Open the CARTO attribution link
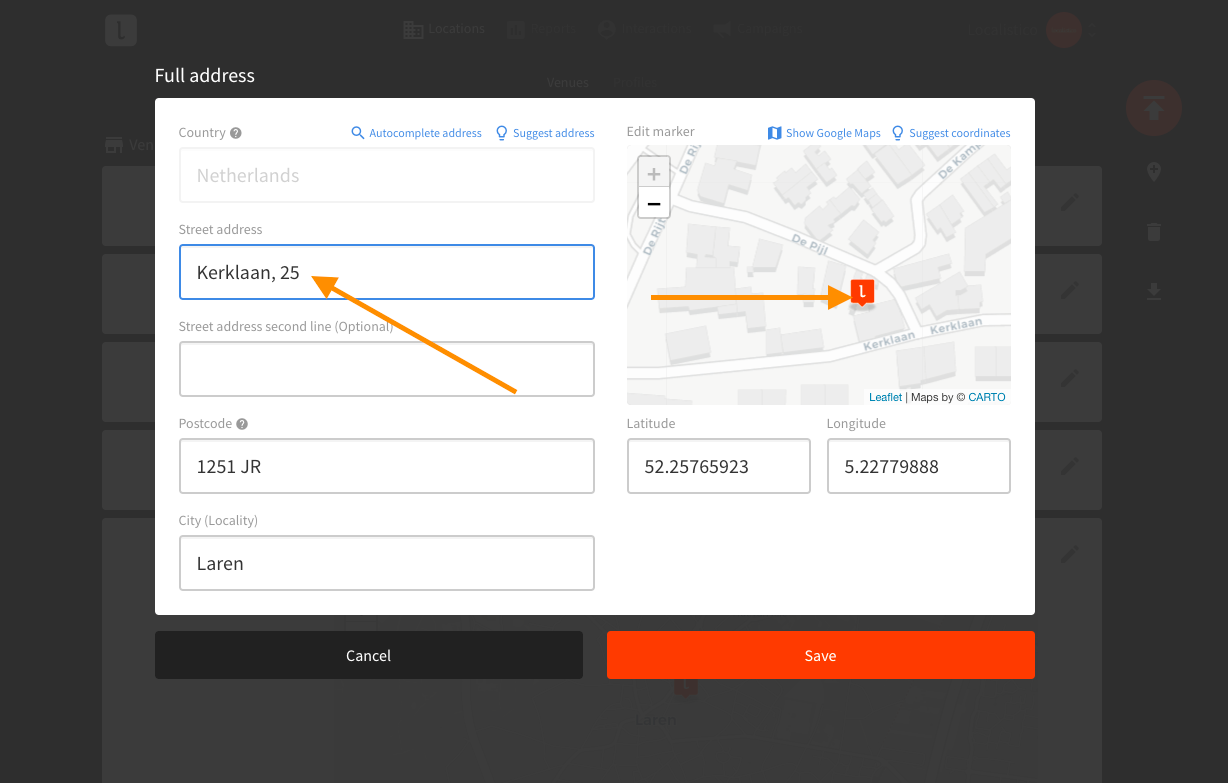Image resolution: width=1228 pixels, height=783 pixels. pyautogui.click(x=987, y=397)
